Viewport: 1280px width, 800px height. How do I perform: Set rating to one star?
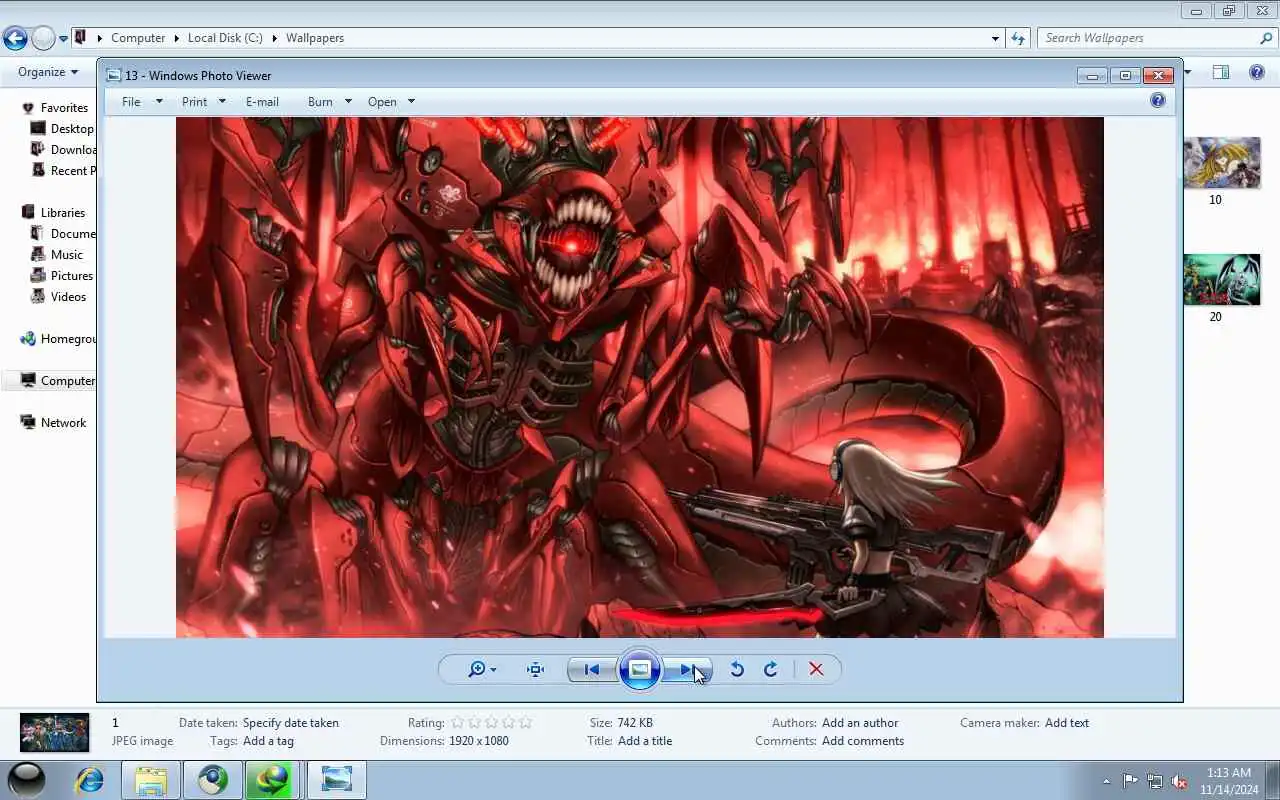457,722
